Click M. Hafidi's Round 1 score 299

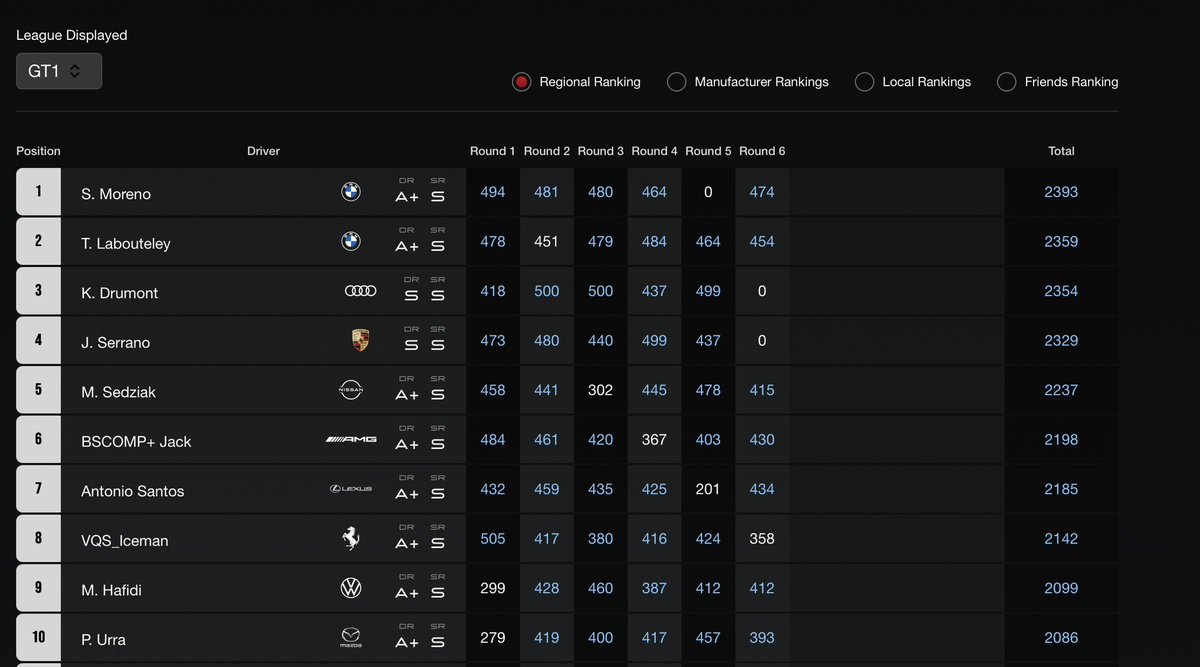(x=493, y=588)
